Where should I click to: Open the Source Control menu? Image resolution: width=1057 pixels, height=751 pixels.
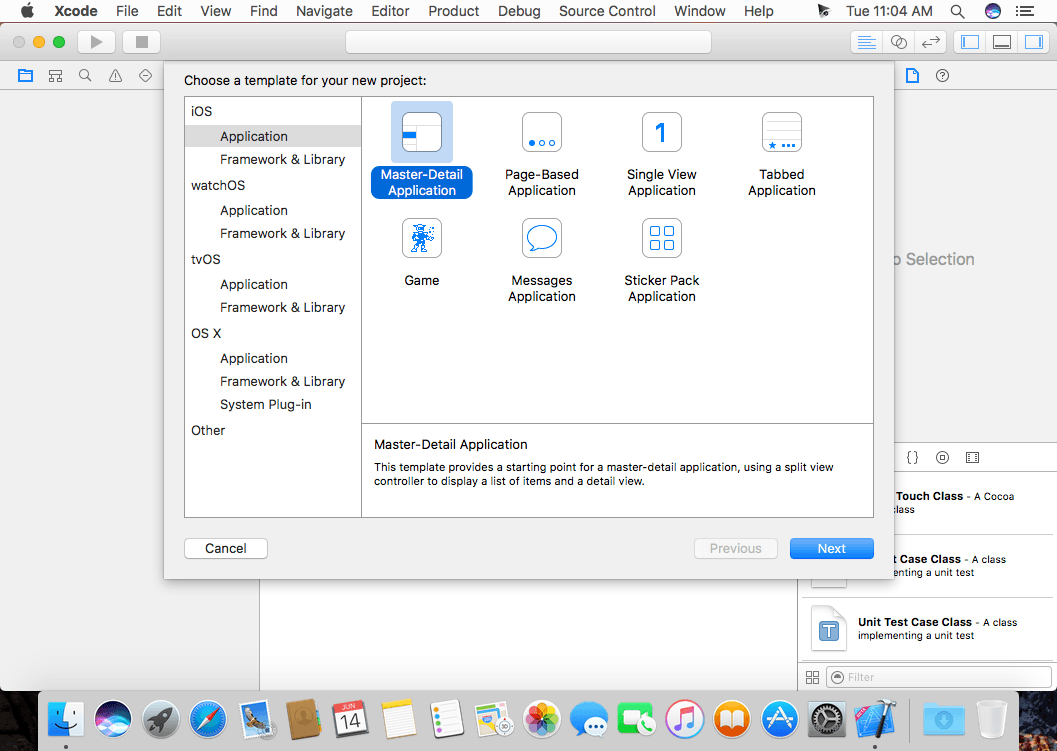[x=607, y=11]
